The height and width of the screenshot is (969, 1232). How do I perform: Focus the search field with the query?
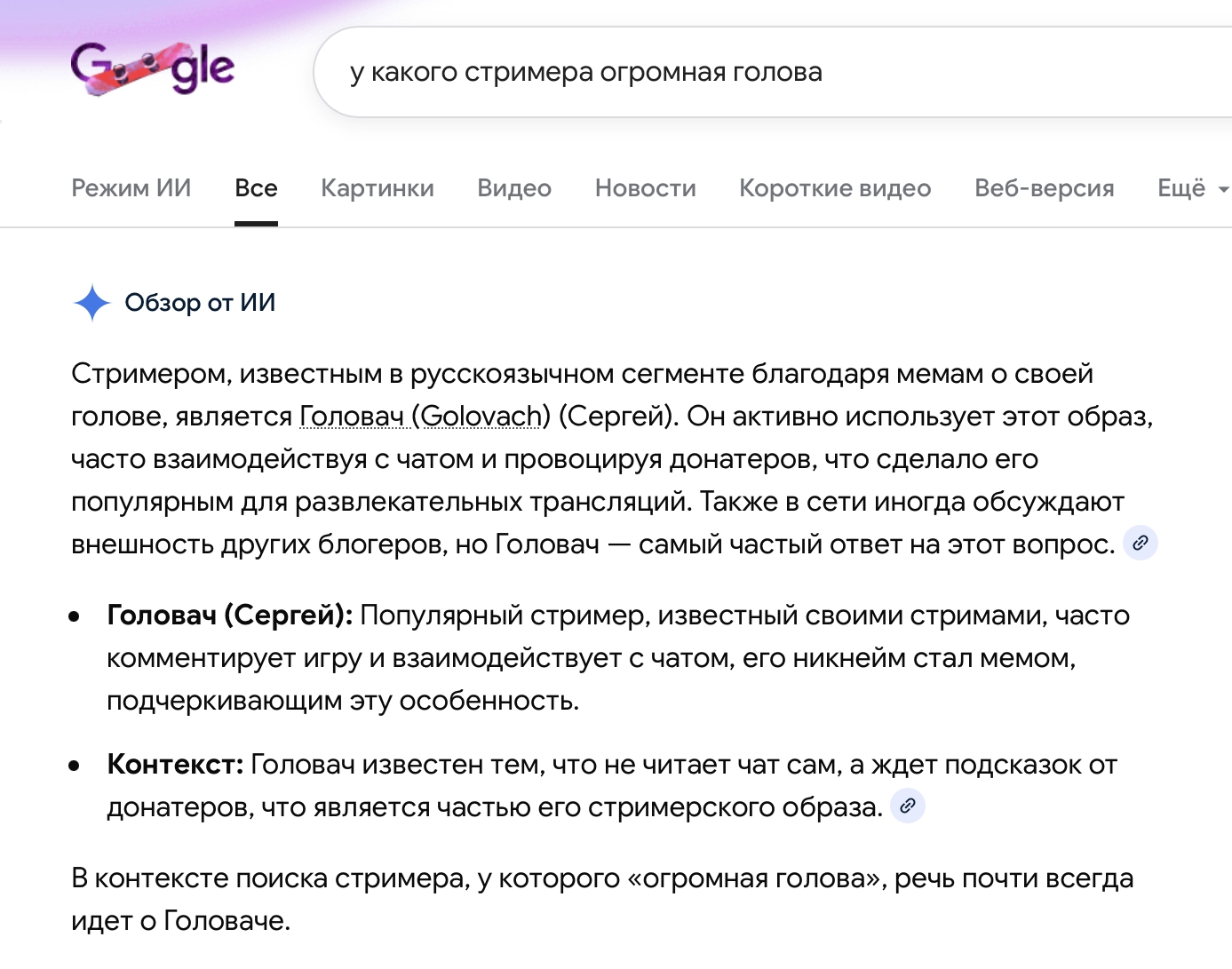711,72
